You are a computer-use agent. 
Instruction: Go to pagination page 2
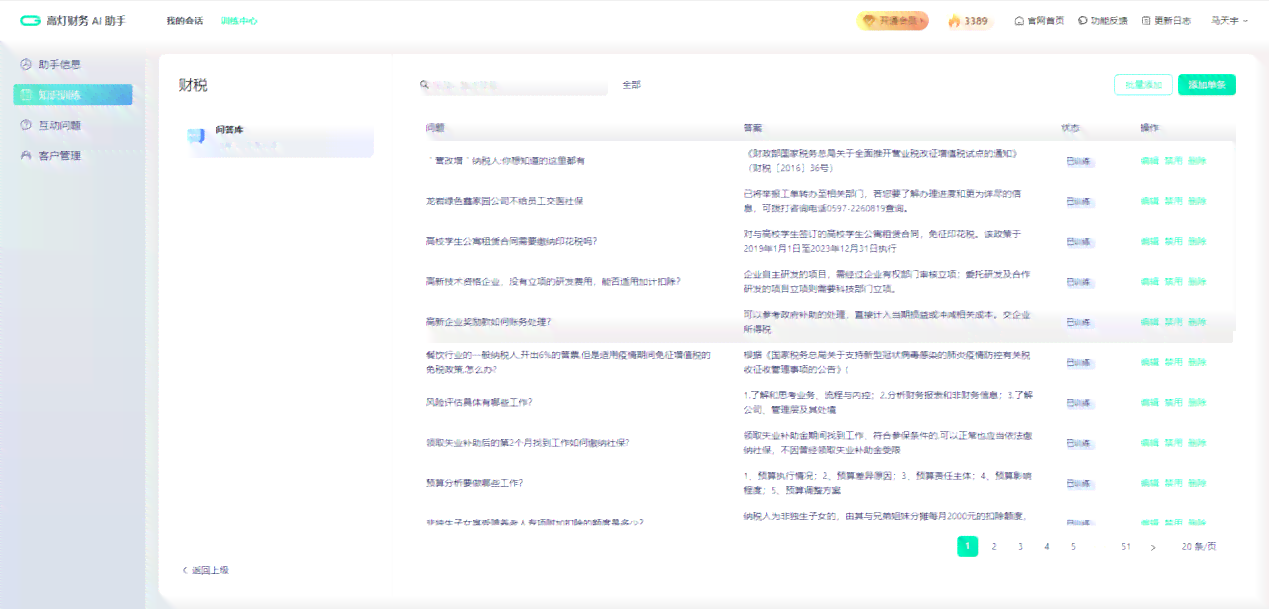994,547
